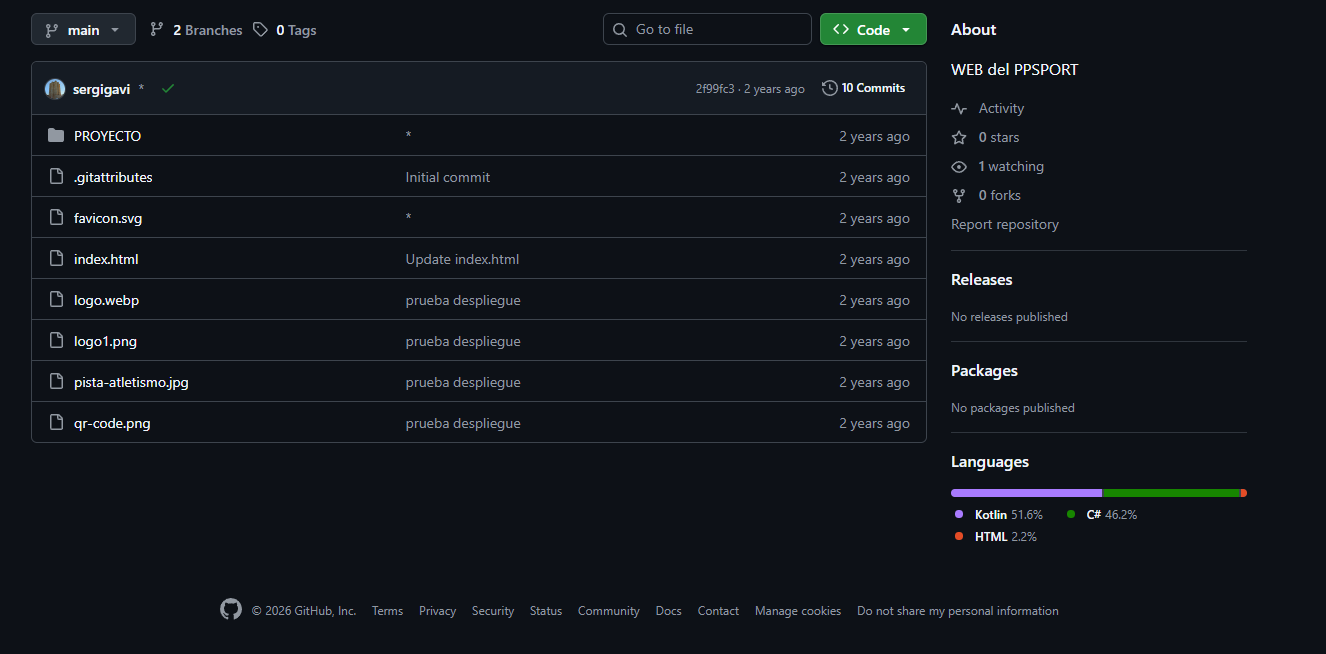Image resolution: width=1326 pixels, height=654 pixels.
Task: Click the GitHub logo in footer
Action: [x=231, y=610]
